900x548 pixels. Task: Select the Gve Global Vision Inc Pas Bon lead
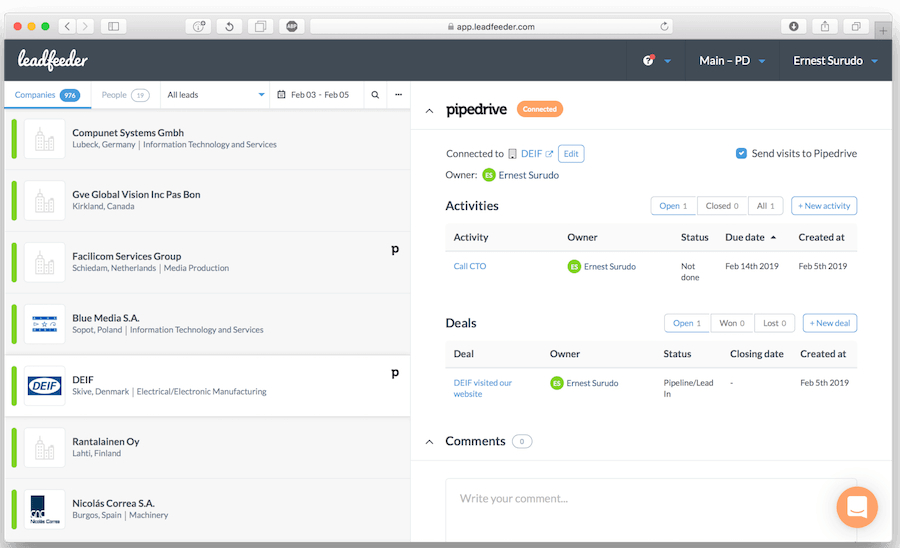coord(208,200)
